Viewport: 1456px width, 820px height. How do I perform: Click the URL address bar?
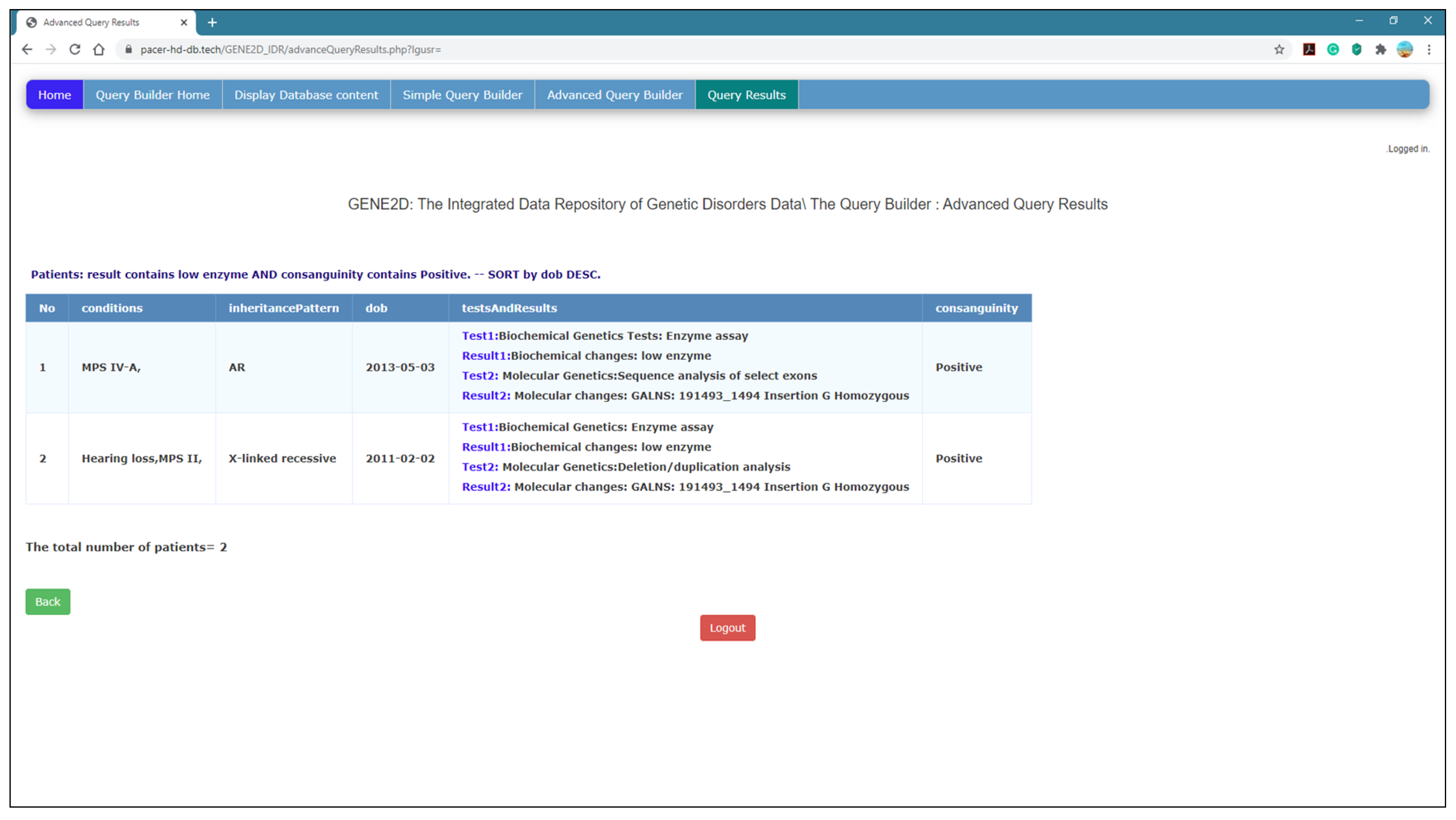coord(678,50)
